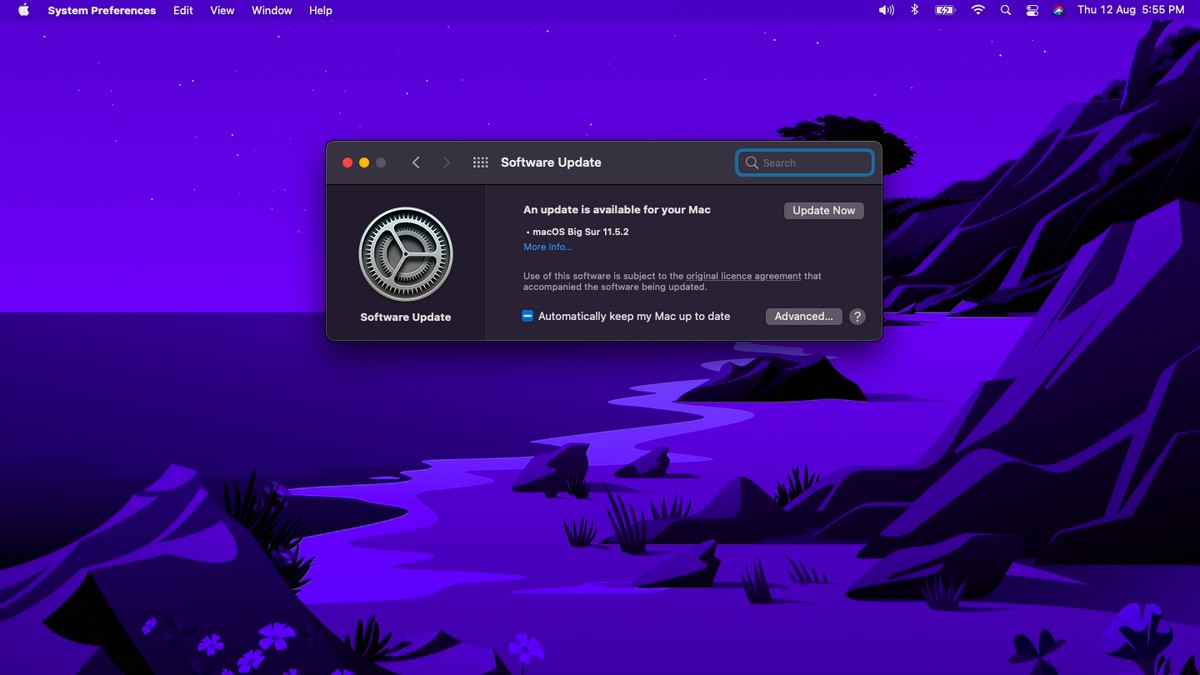Open the volume icon in the menu bar

(885, 10)
